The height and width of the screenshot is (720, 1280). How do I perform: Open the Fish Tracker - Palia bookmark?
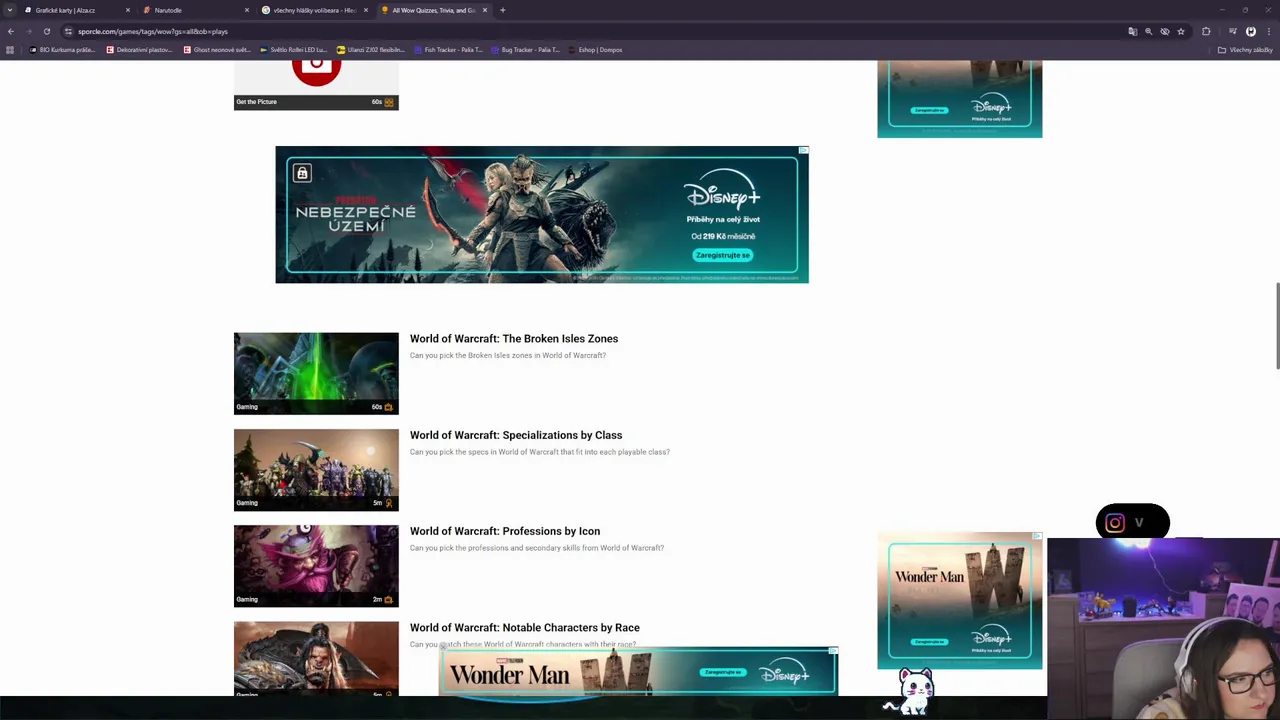pyautogui.click(x=448, y=50)
